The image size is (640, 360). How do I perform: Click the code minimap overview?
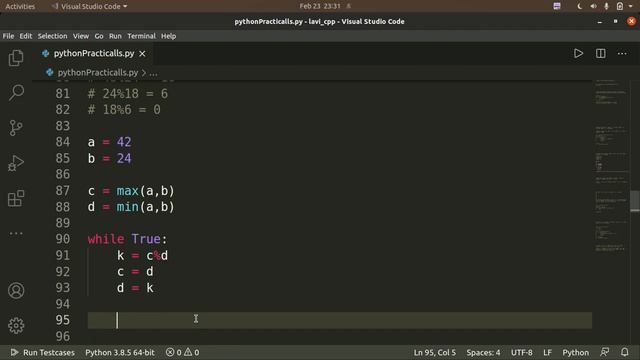click(611, 165)
